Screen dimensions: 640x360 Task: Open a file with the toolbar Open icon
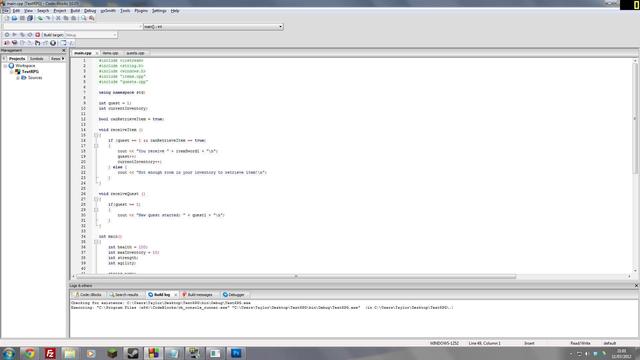(x=14, y=18)
